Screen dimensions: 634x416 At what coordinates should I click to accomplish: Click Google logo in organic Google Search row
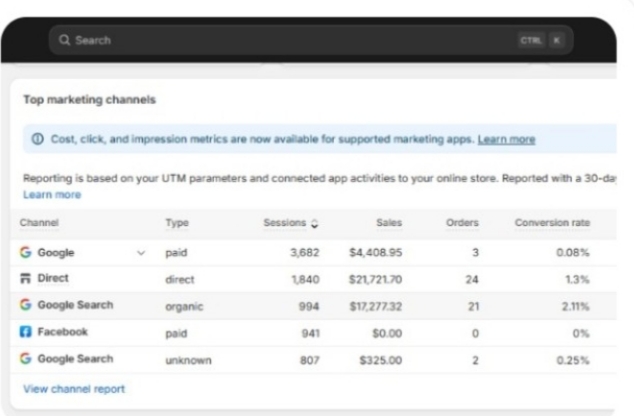[25, 304]
